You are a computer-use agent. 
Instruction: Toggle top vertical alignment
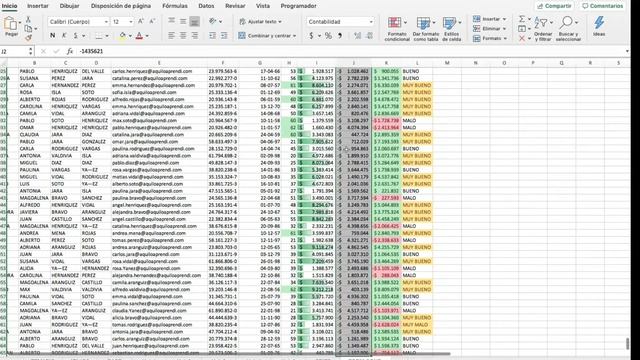point(171,21)
